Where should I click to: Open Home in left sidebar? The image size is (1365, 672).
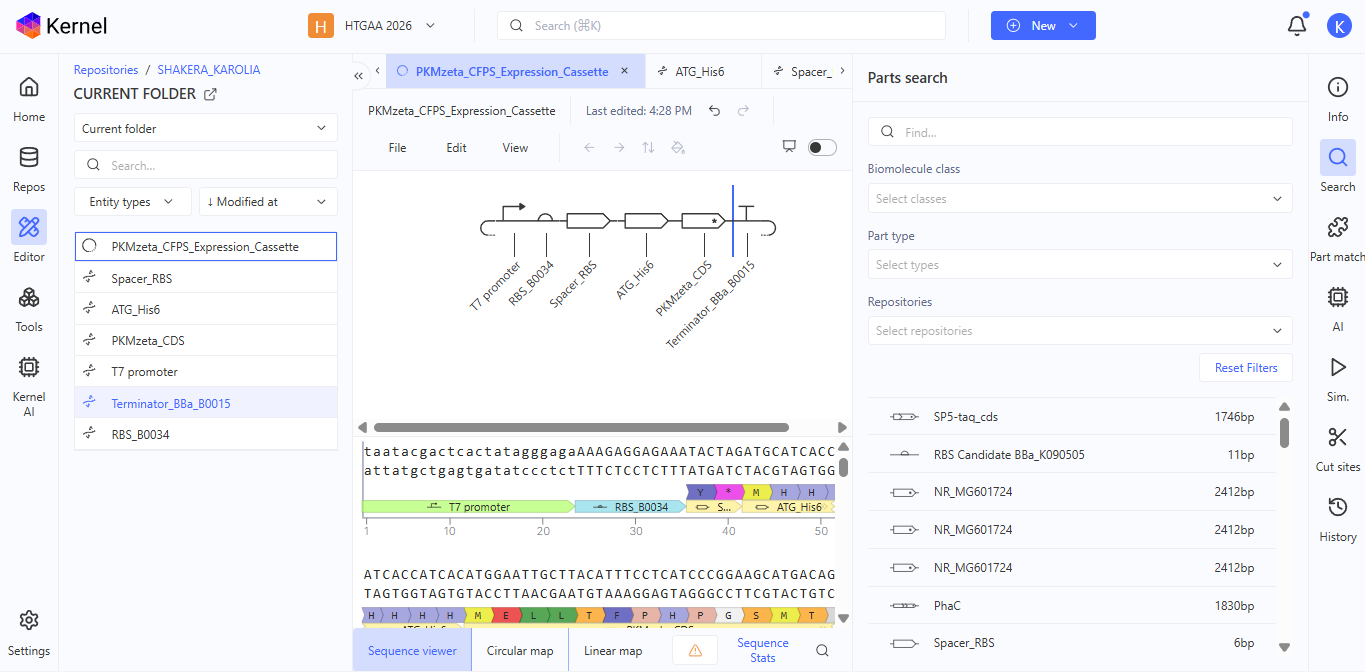tap(29, 99)
